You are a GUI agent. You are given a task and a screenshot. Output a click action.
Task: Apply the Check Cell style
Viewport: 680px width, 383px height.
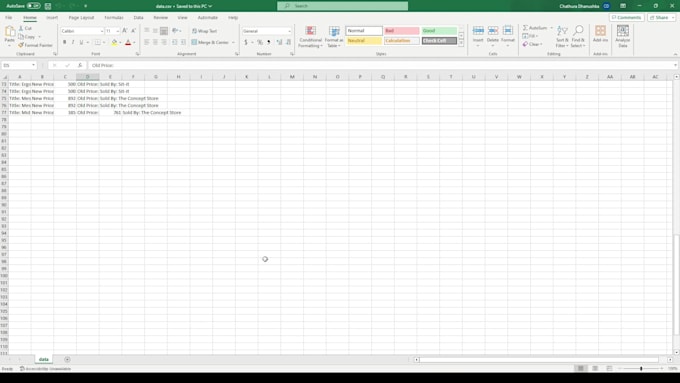coord(439,41)
